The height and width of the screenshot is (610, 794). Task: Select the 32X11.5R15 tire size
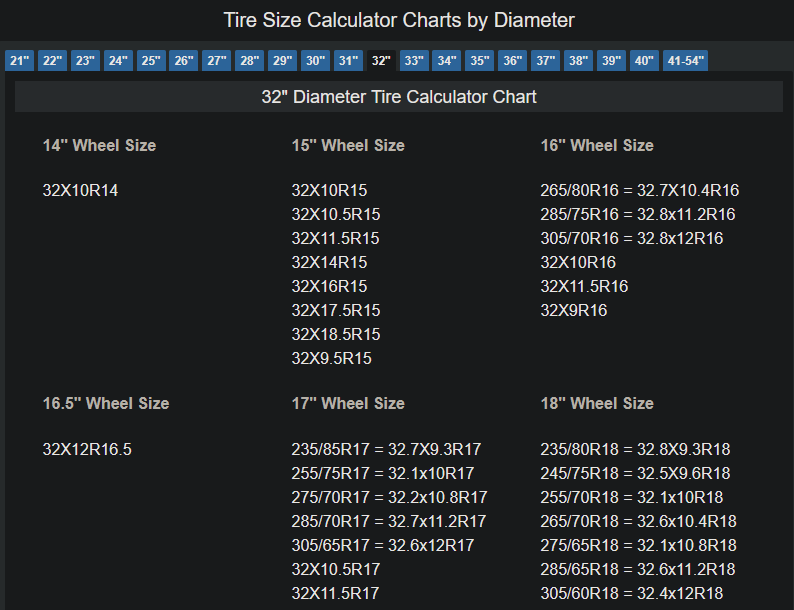tap(336, 238)
